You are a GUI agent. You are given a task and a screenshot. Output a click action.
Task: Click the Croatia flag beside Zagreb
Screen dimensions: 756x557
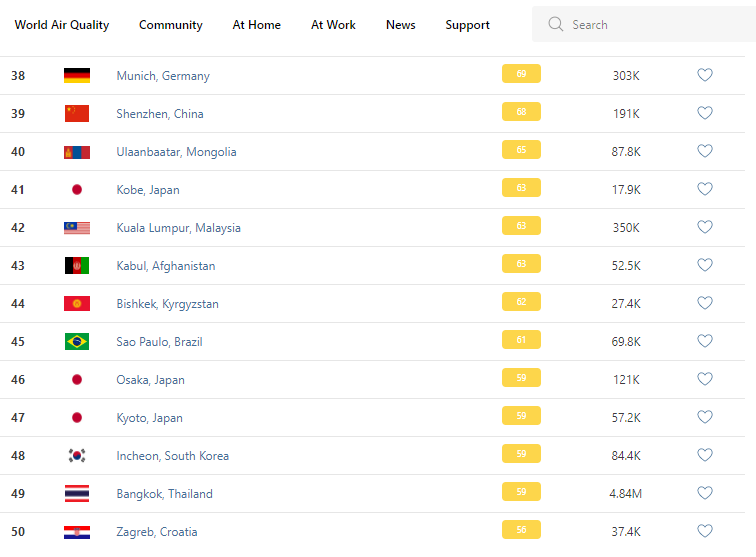point(77,532)
